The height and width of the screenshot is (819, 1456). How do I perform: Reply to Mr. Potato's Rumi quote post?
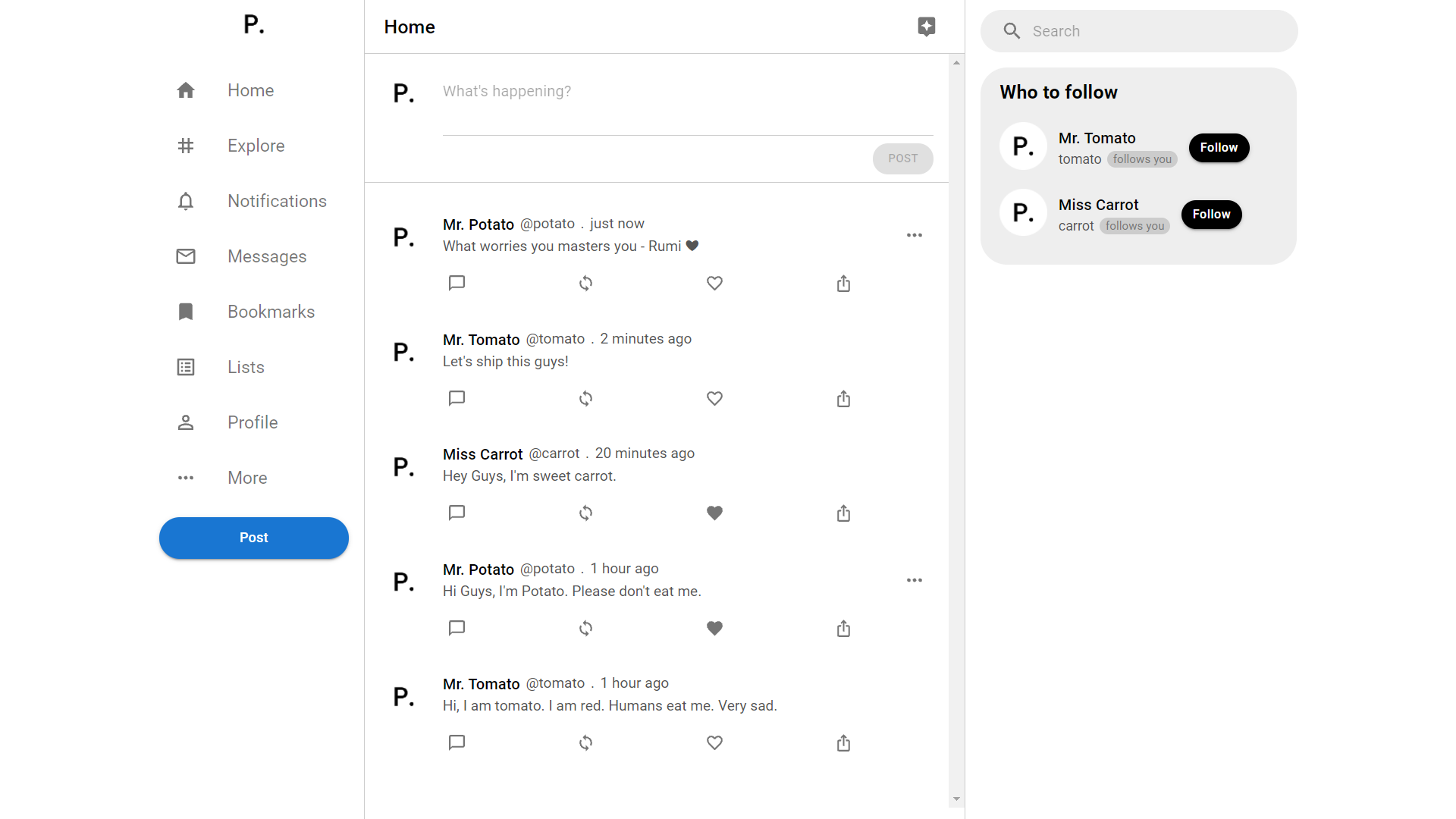pyautogui.click(x=457, y=283)
